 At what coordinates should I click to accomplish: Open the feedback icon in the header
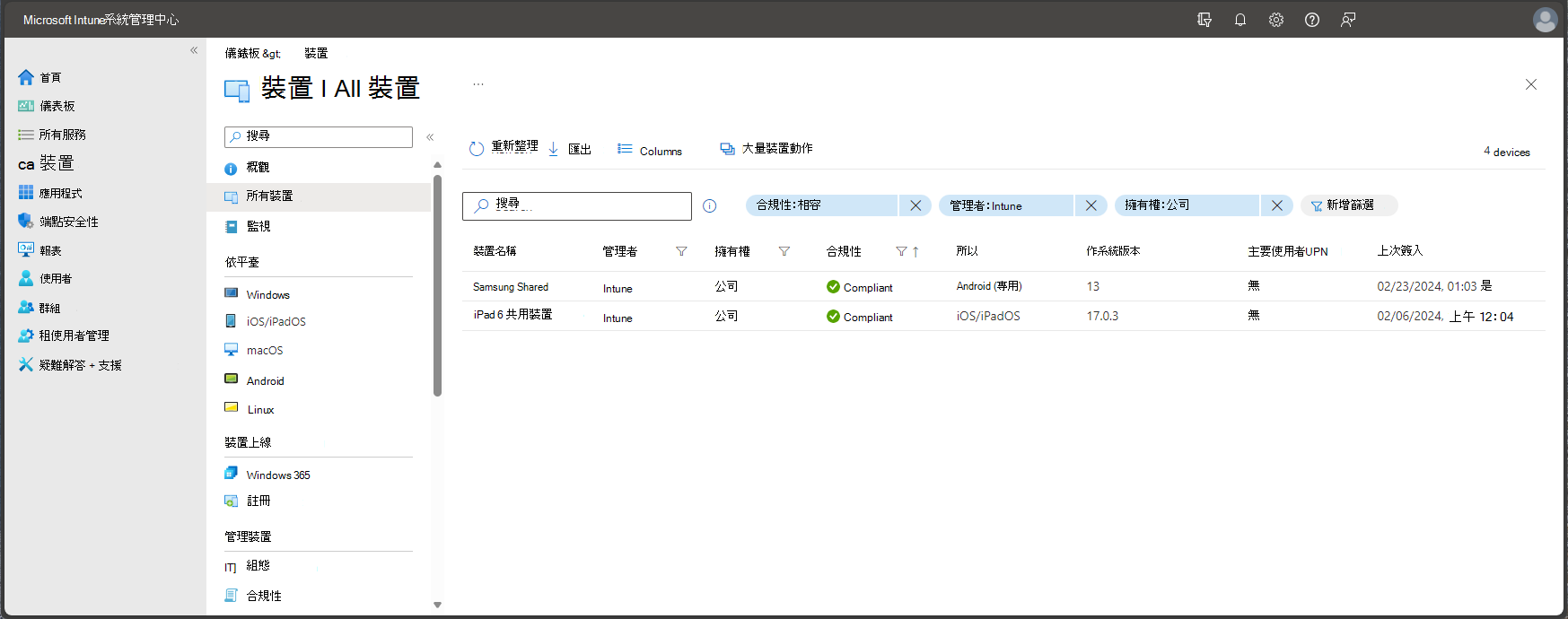pos(1348,20)
